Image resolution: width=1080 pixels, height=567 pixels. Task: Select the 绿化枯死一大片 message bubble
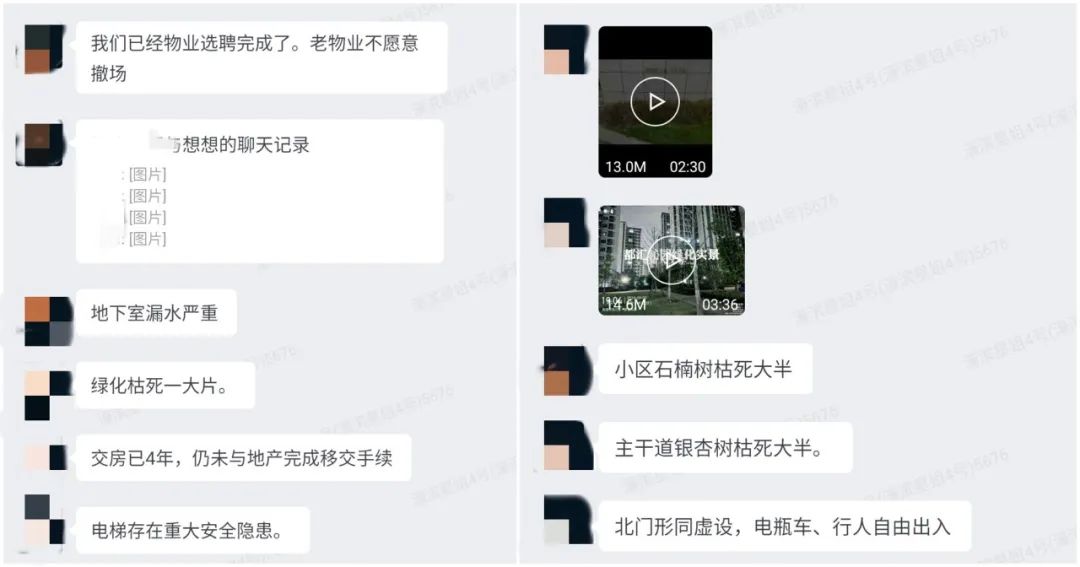(165, 385)
